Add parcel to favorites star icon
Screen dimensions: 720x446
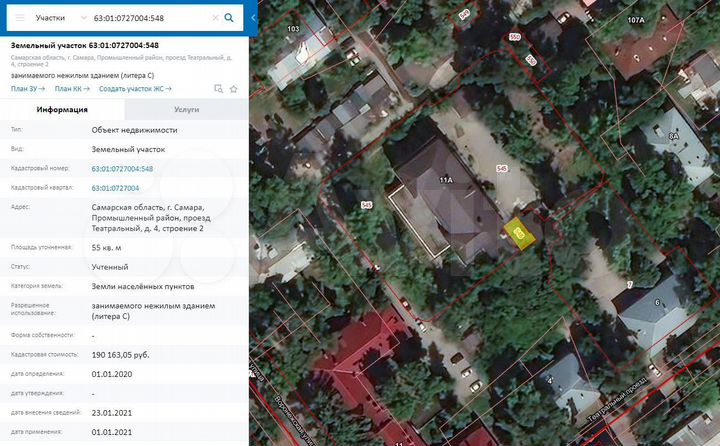234,89
